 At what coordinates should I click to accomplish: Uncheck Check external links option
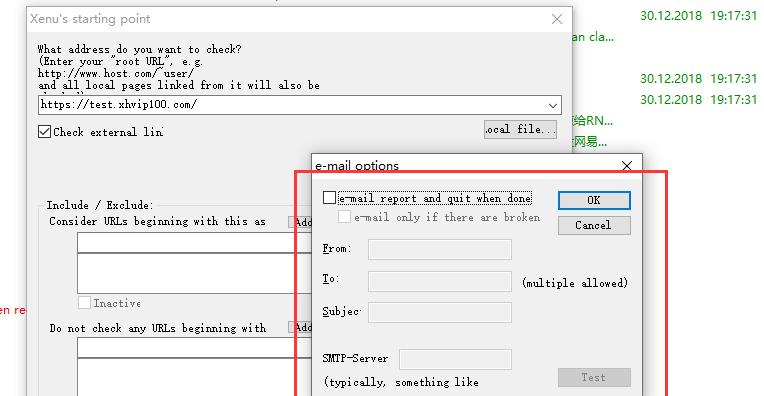(44, 132)
